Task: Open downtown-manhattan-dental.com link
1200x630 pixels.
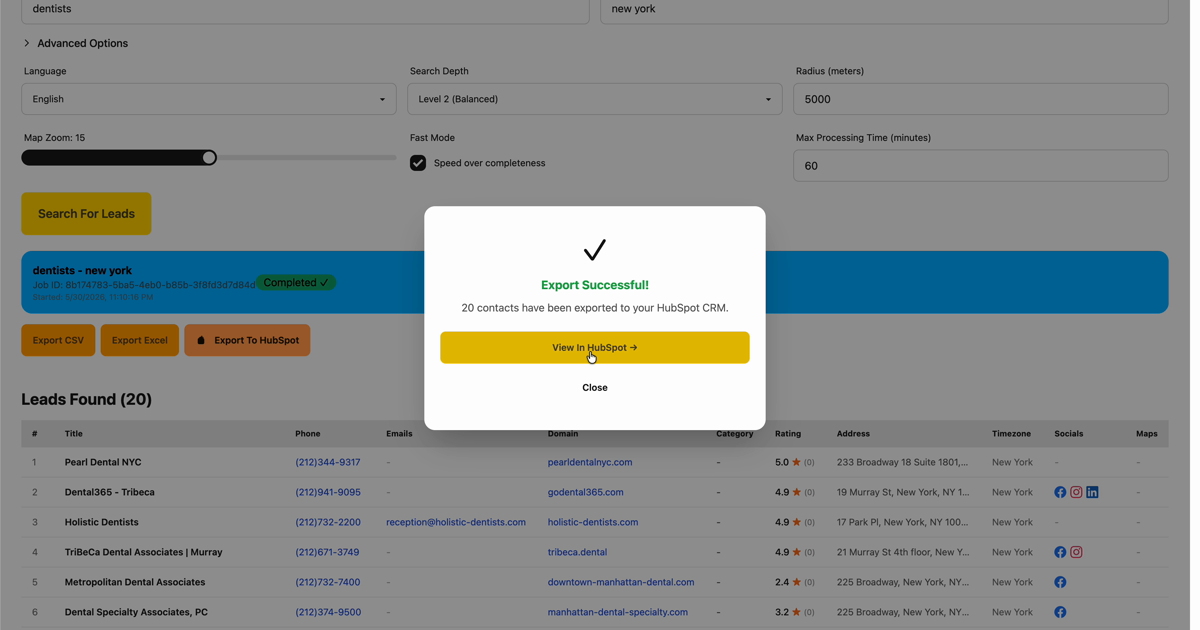Action: [x=621, y=582]
